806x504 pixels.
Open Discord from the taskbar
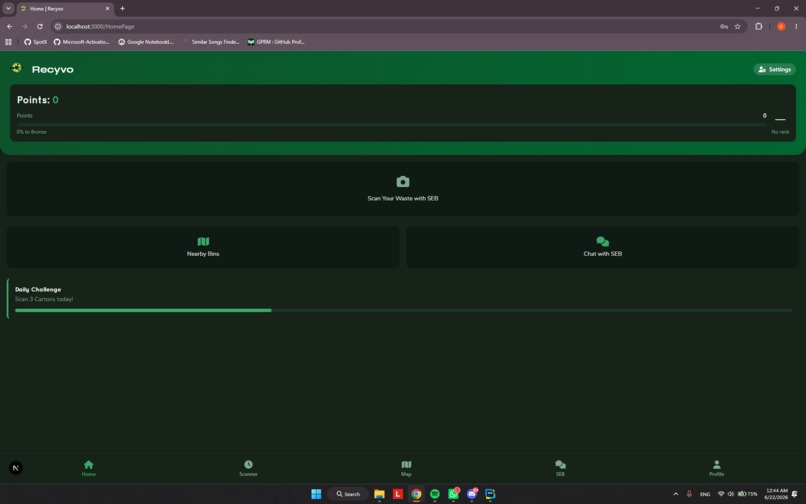click(x=472, y=494)
